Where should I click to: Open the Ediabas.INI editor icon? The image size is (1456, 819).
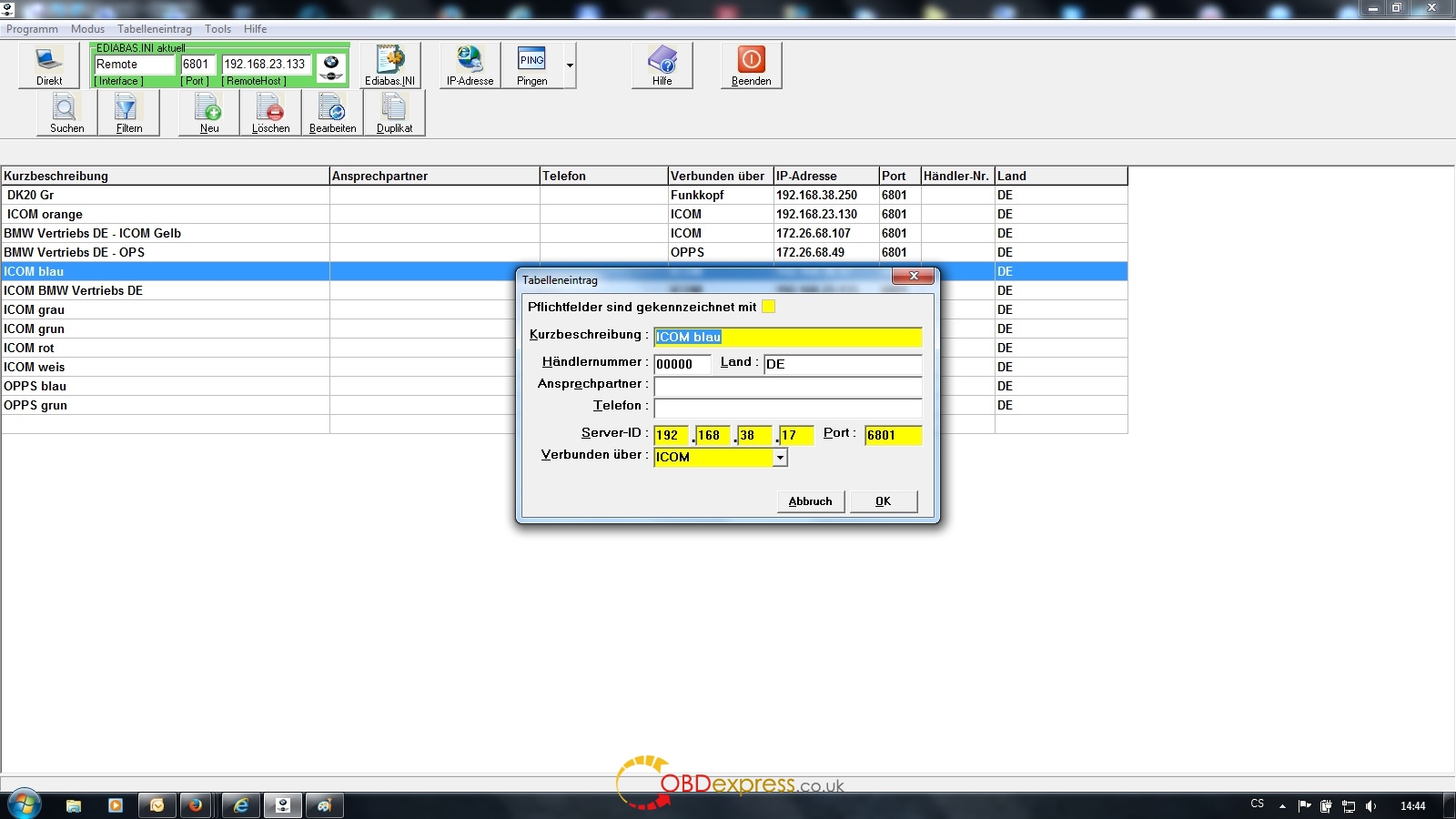click(x=390, y=66)
